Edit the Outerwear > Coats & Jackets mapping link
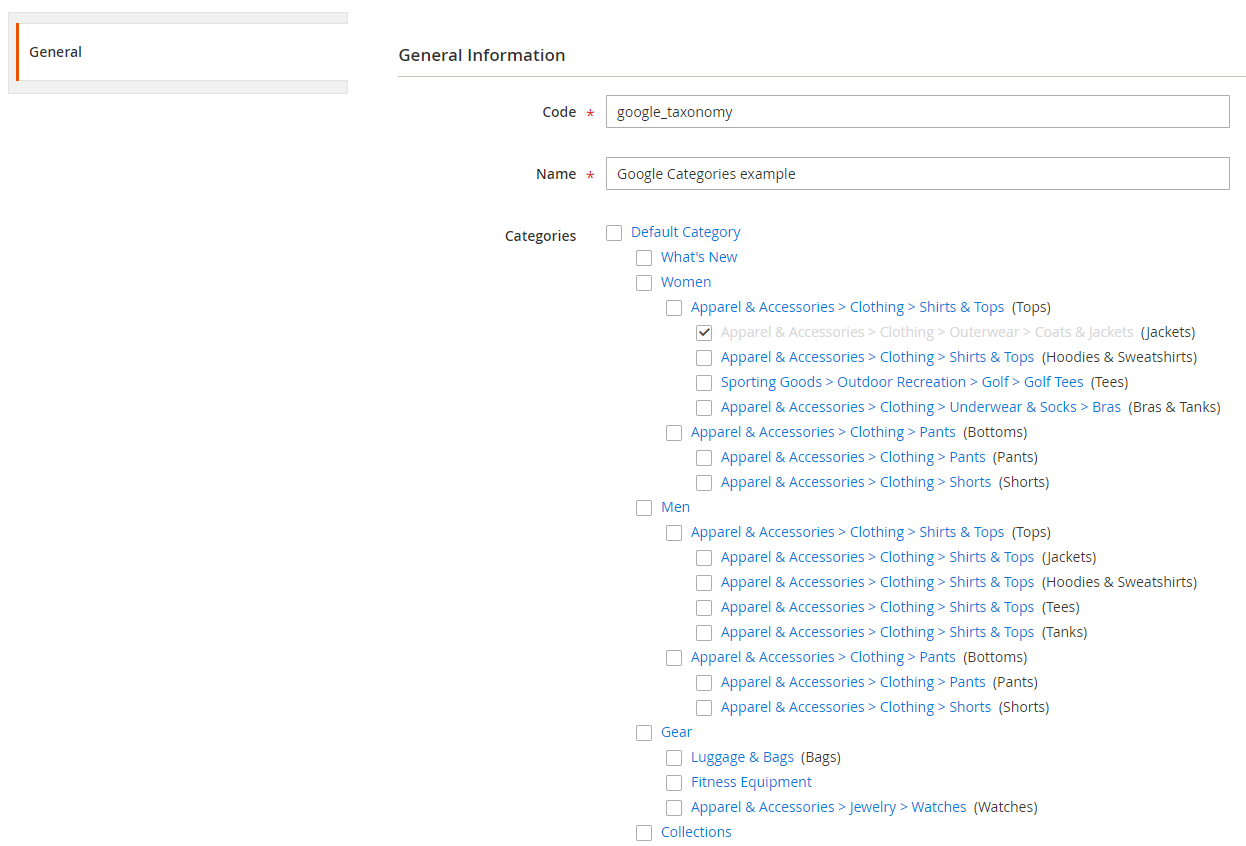The image size is (1246, 846). (927, 332)
